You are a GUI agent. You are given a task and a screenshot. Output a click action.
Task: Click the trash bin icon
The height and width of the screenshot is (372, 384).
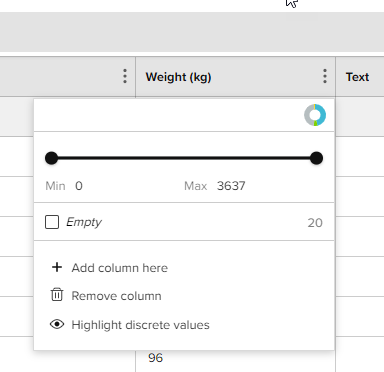(x=57, y=295)
